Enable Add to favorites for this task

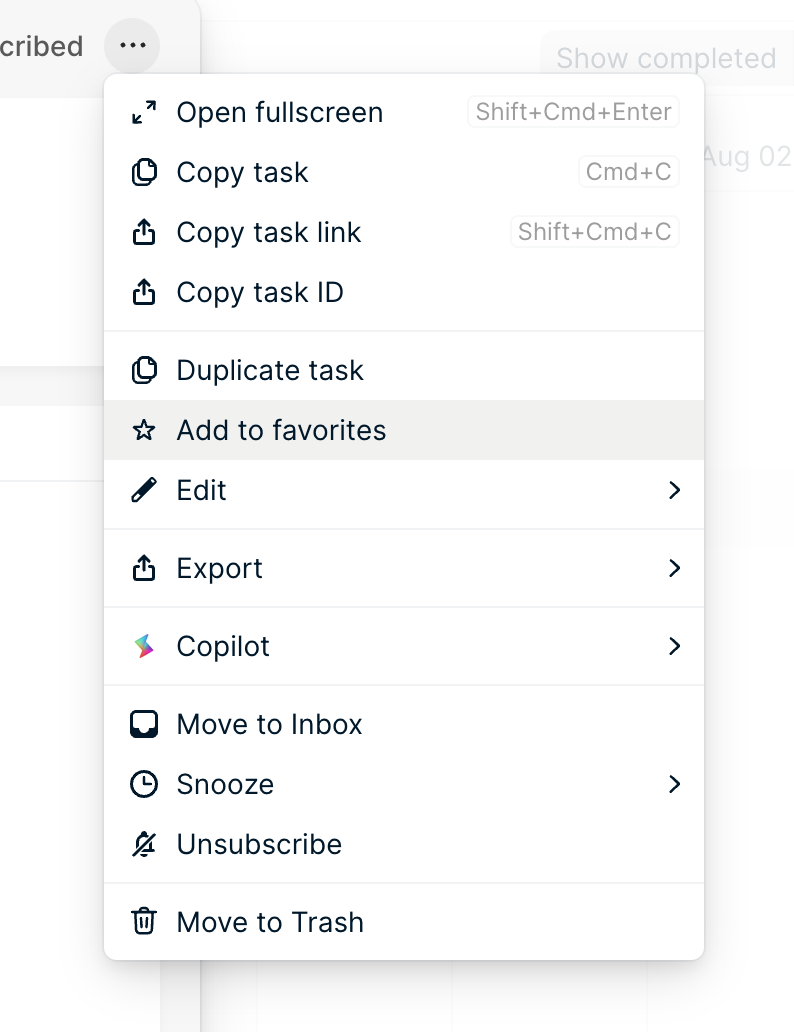[x=280, y=430]
